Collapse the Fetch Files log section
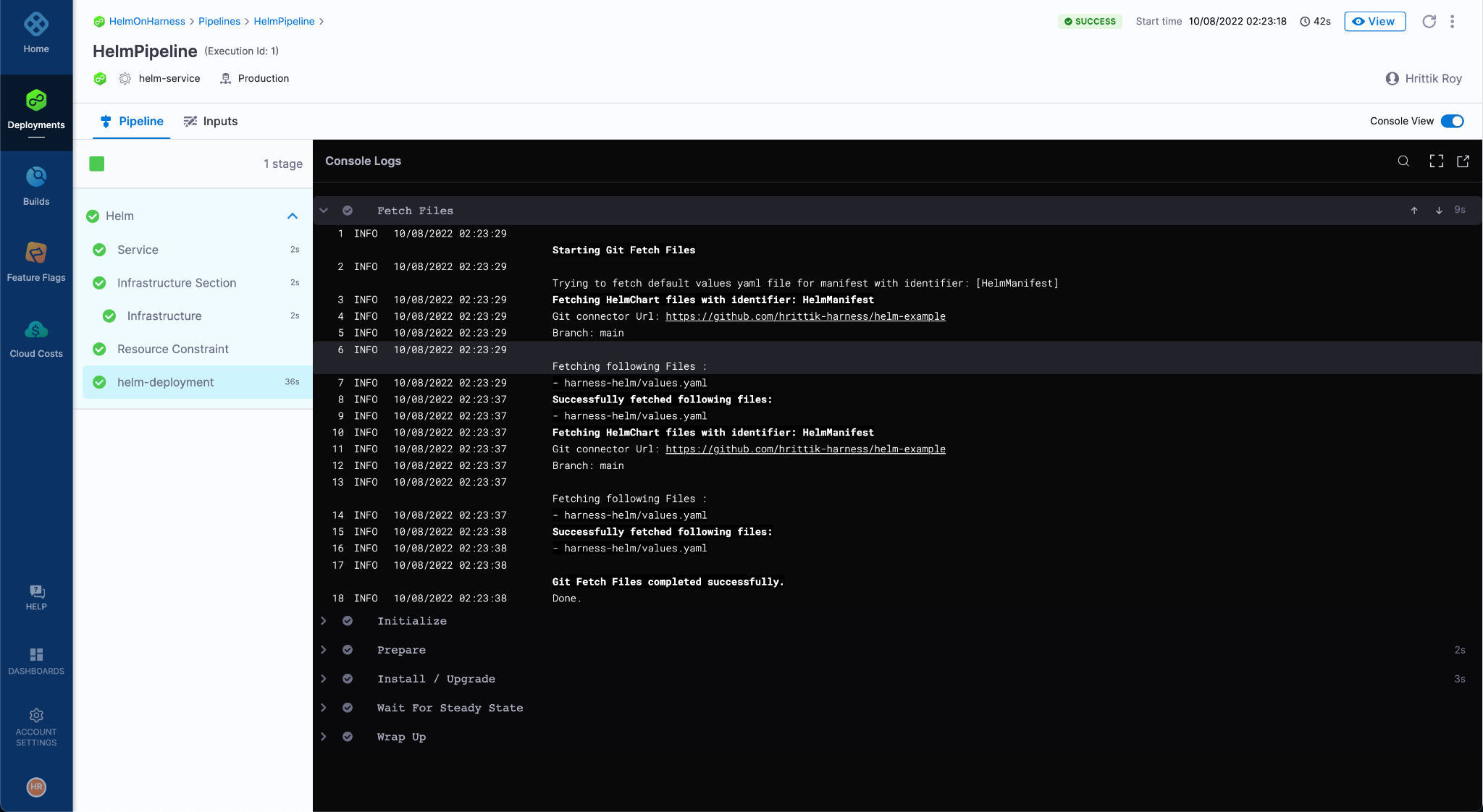The height and width of the screenshot is (812, 1483). coord(323,211)
